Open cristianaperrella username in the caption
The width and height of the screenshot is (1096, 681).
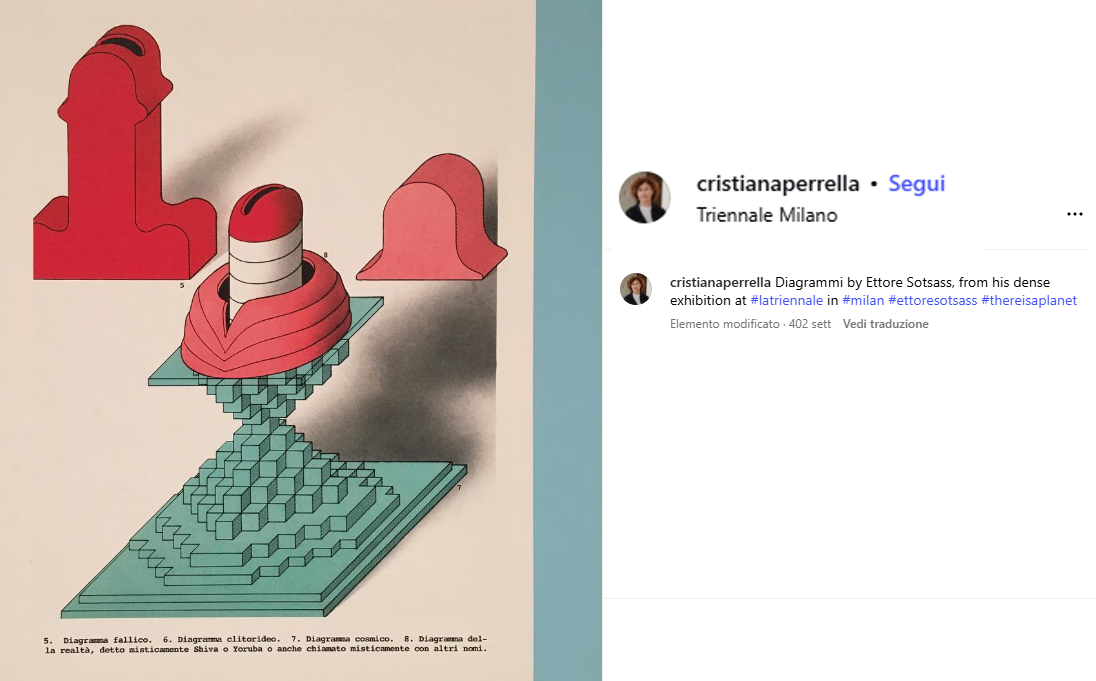(x=720, y=282)
